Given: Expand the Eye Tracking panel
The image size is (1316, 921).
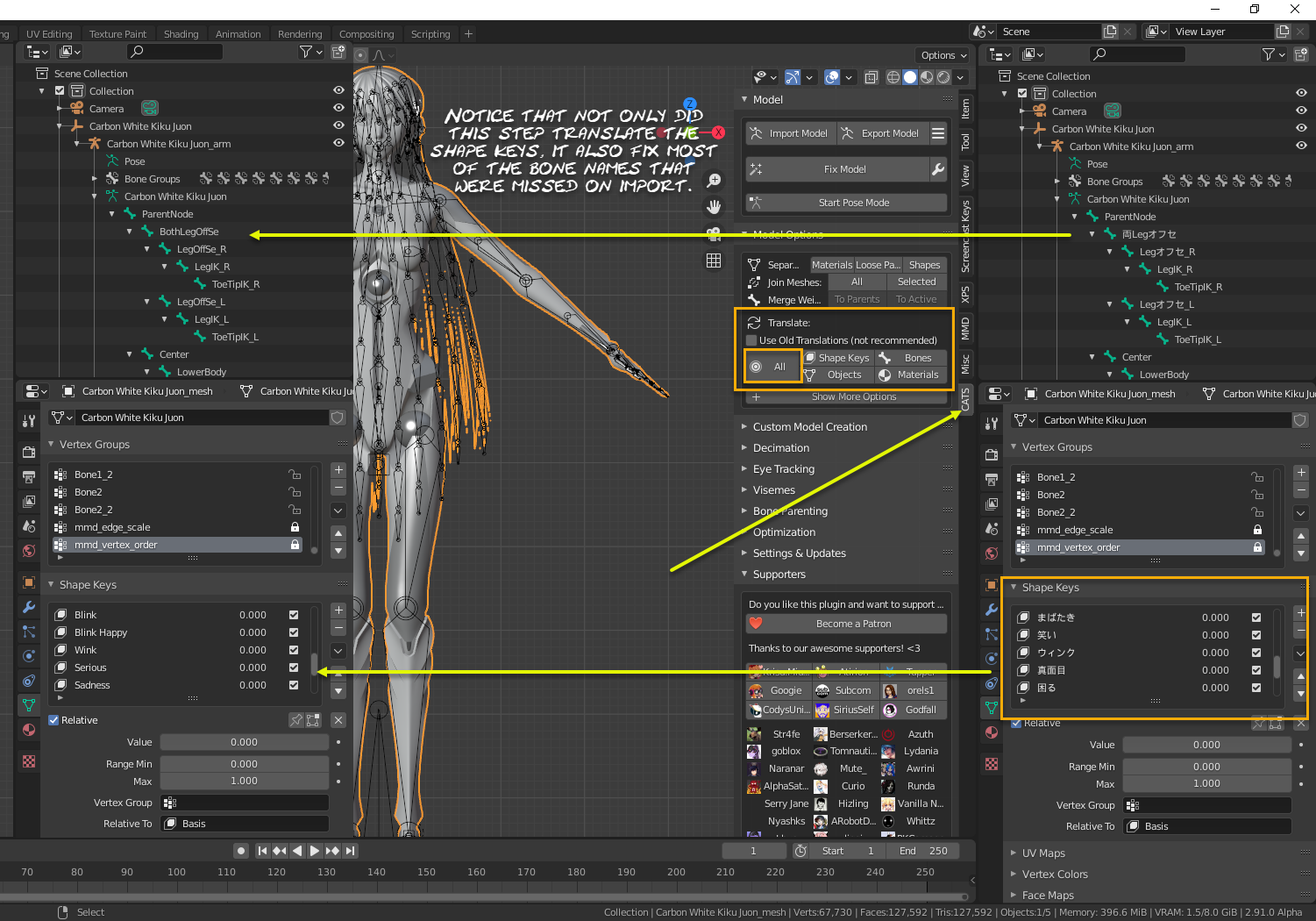Looking at the screenshot, I should coord(783,469).
